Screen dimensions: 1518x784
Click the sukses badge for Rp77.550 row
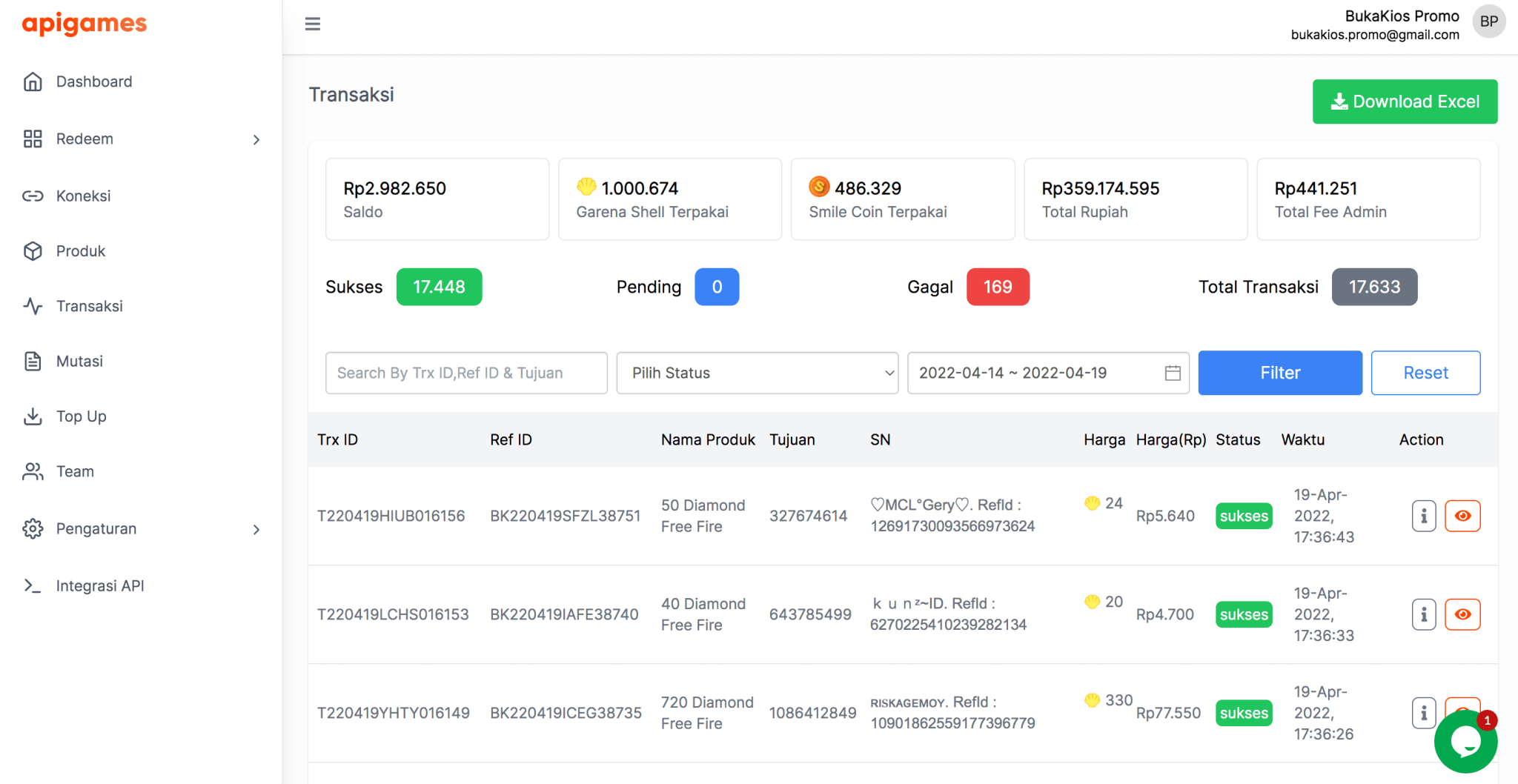(x=1244, y=713)
